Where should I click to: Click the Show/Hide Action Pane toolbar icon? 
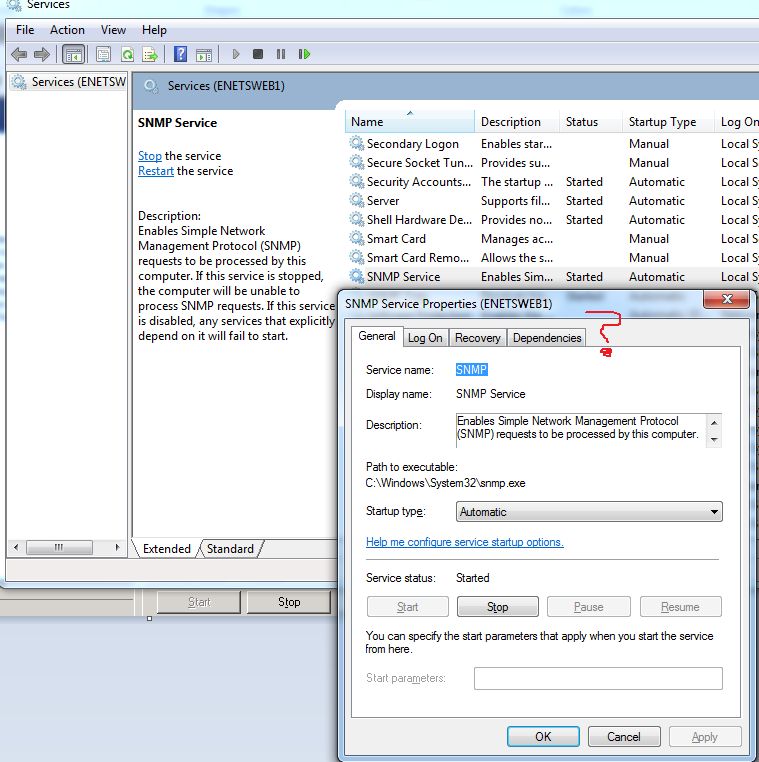pyautogui.click(x=204, y=55)
